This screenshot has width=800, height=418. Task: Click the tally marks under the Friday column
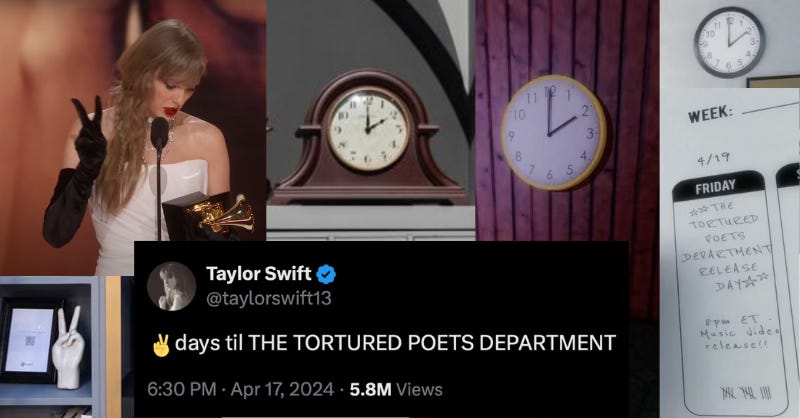coord(745,392)
